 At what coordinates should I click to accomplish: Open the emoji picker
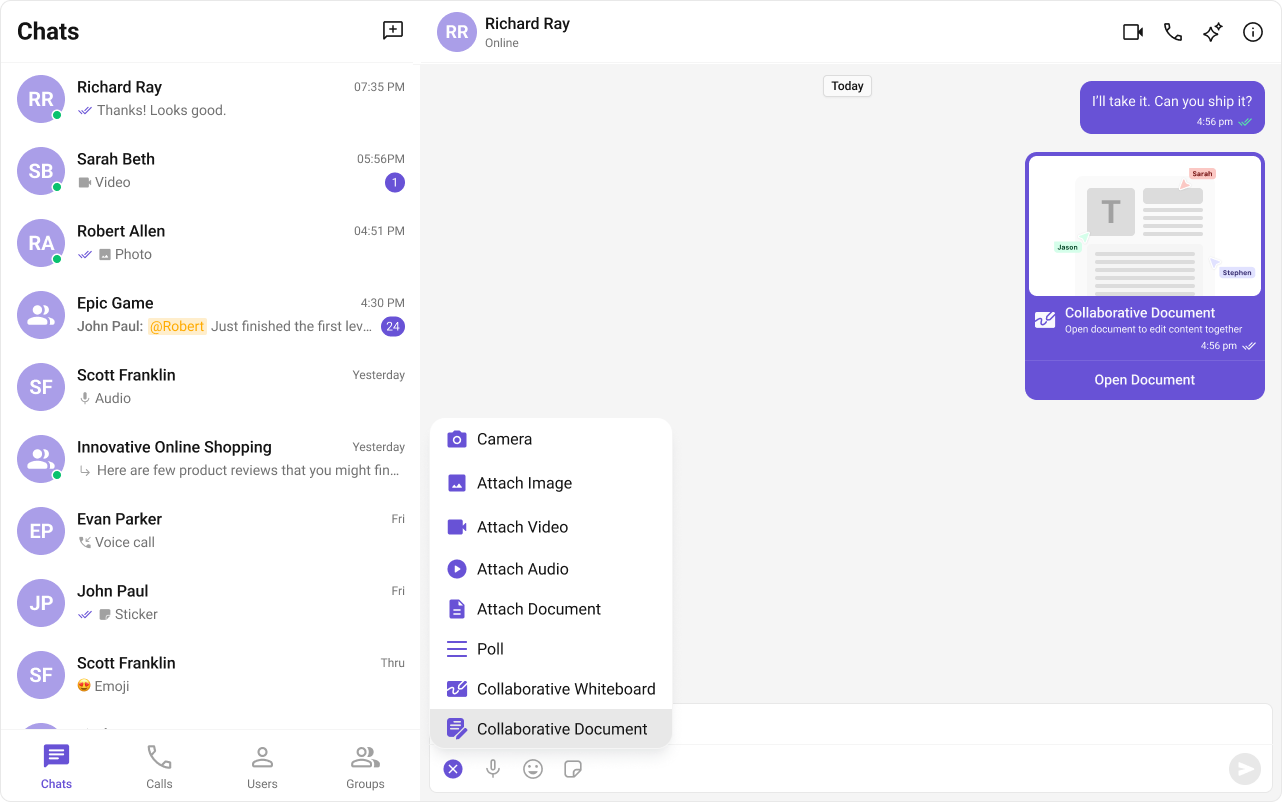(x=533, y=769)
